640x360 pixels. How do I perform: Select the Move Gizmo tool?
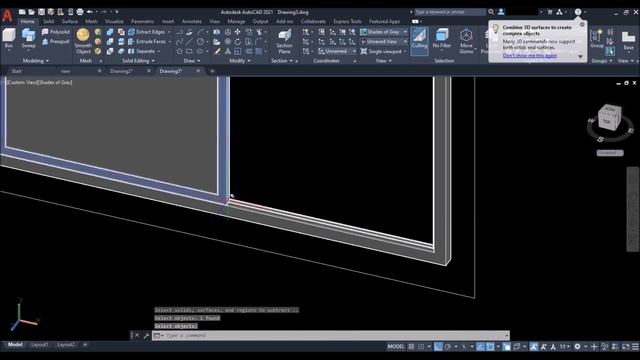click(466, 41)
